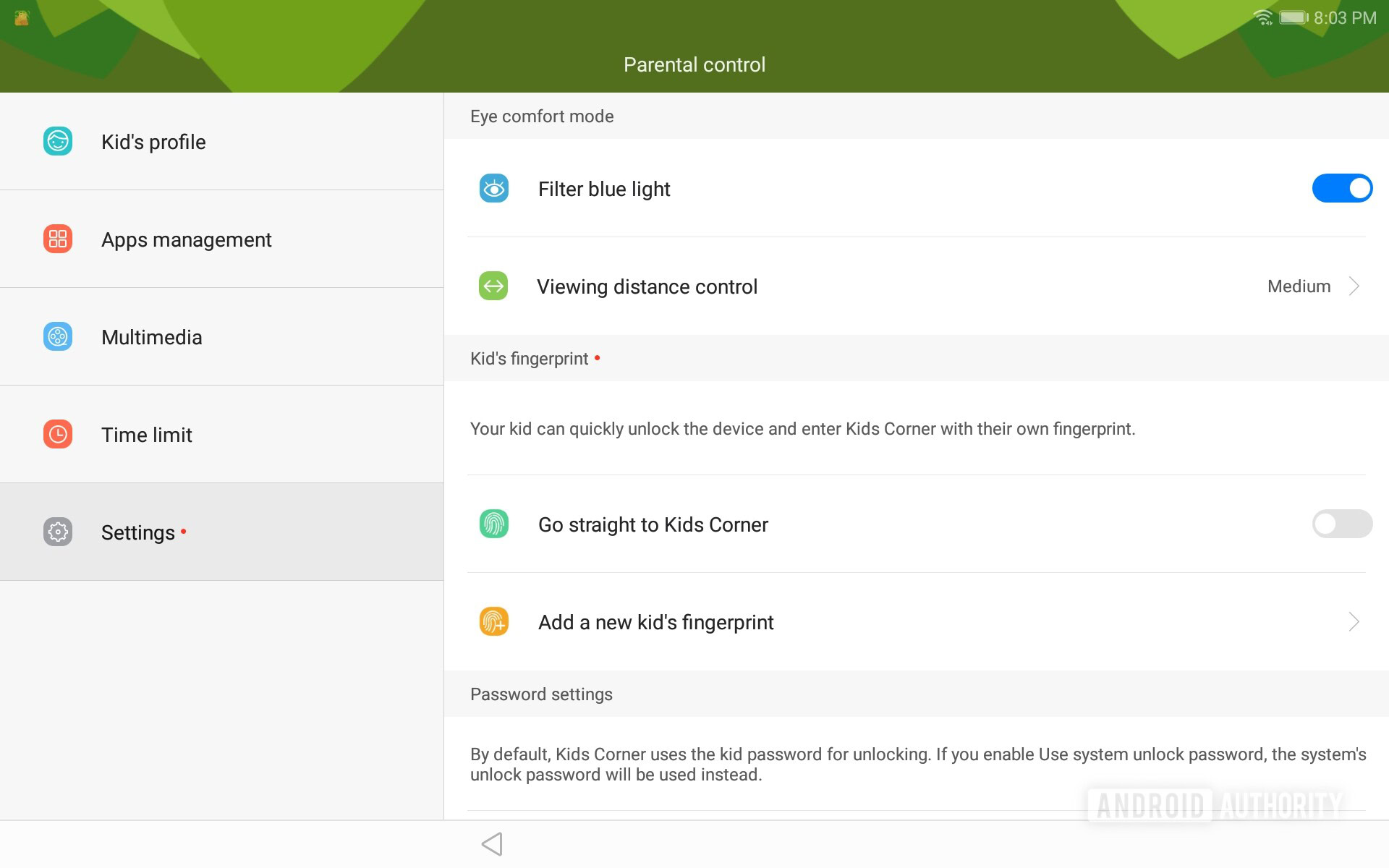1389x868 pixels.
Task: Click the Add fingerprint icon
Action: pos(493,622)
